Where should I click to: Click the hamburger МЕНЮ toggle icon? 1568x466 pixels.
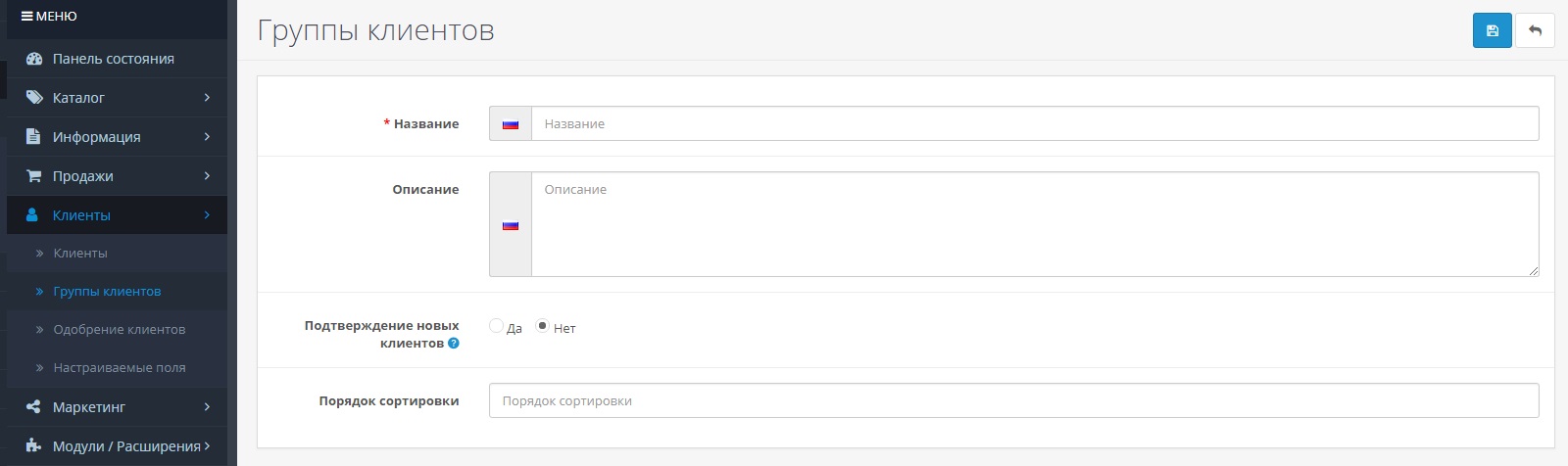click(27, 17)
